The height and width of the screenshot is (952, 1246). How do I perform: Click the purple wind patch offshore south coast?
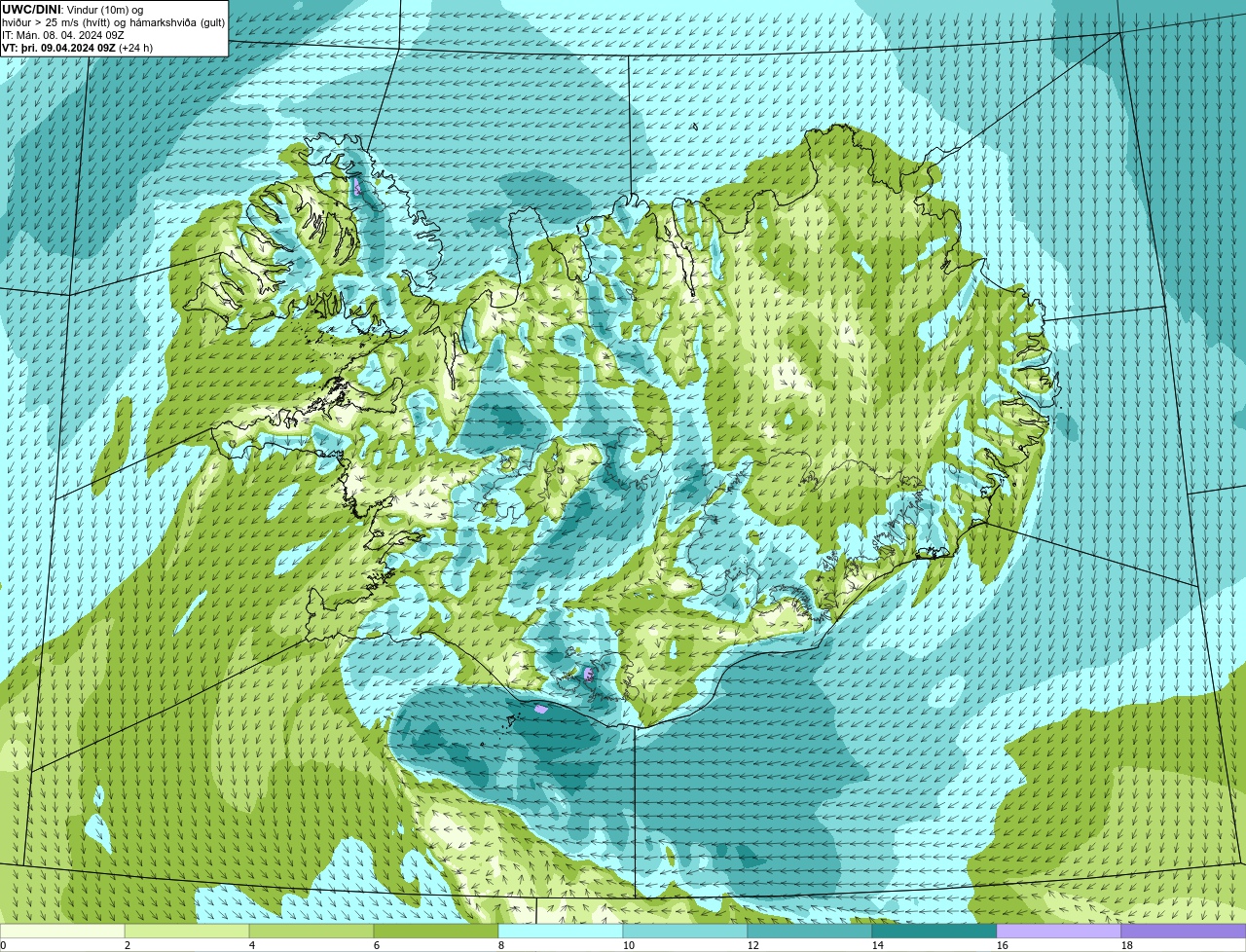tap(541, 709)
